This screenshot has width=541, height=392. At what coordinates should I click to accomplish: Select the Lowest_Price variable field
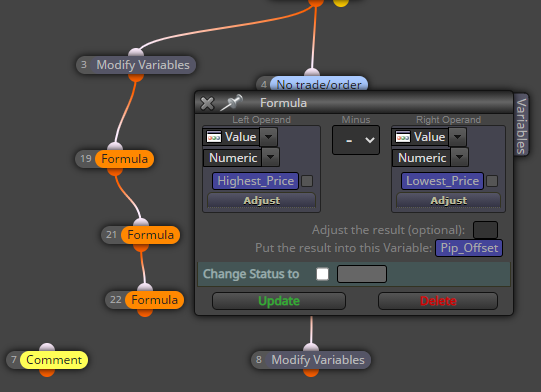(442, 181)
